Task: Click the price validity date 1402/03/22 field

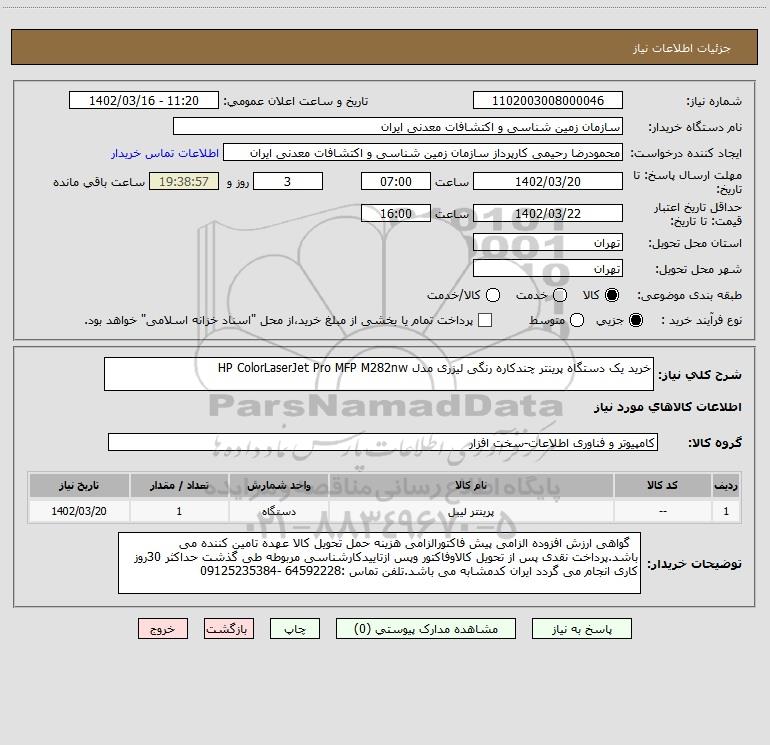Action: click(548, 213)
